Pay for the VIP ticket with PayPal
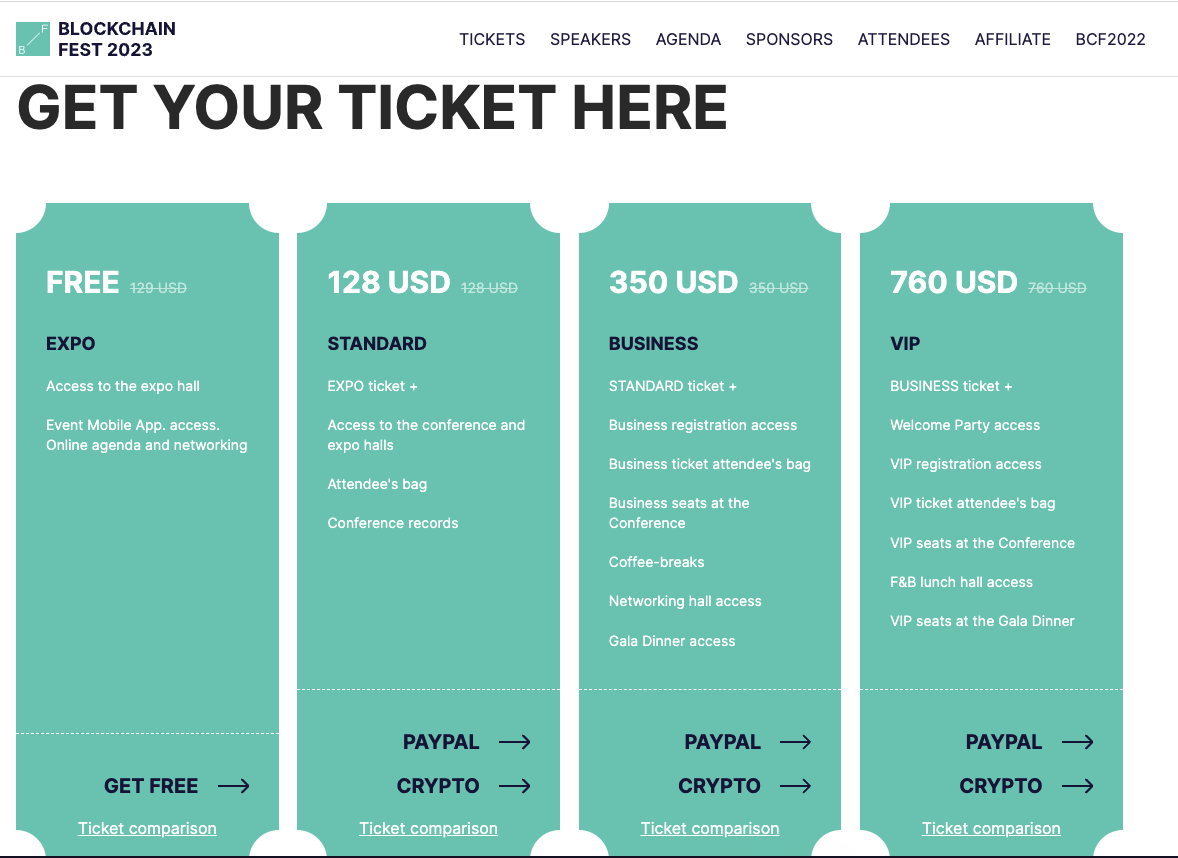 (1004, 742)
